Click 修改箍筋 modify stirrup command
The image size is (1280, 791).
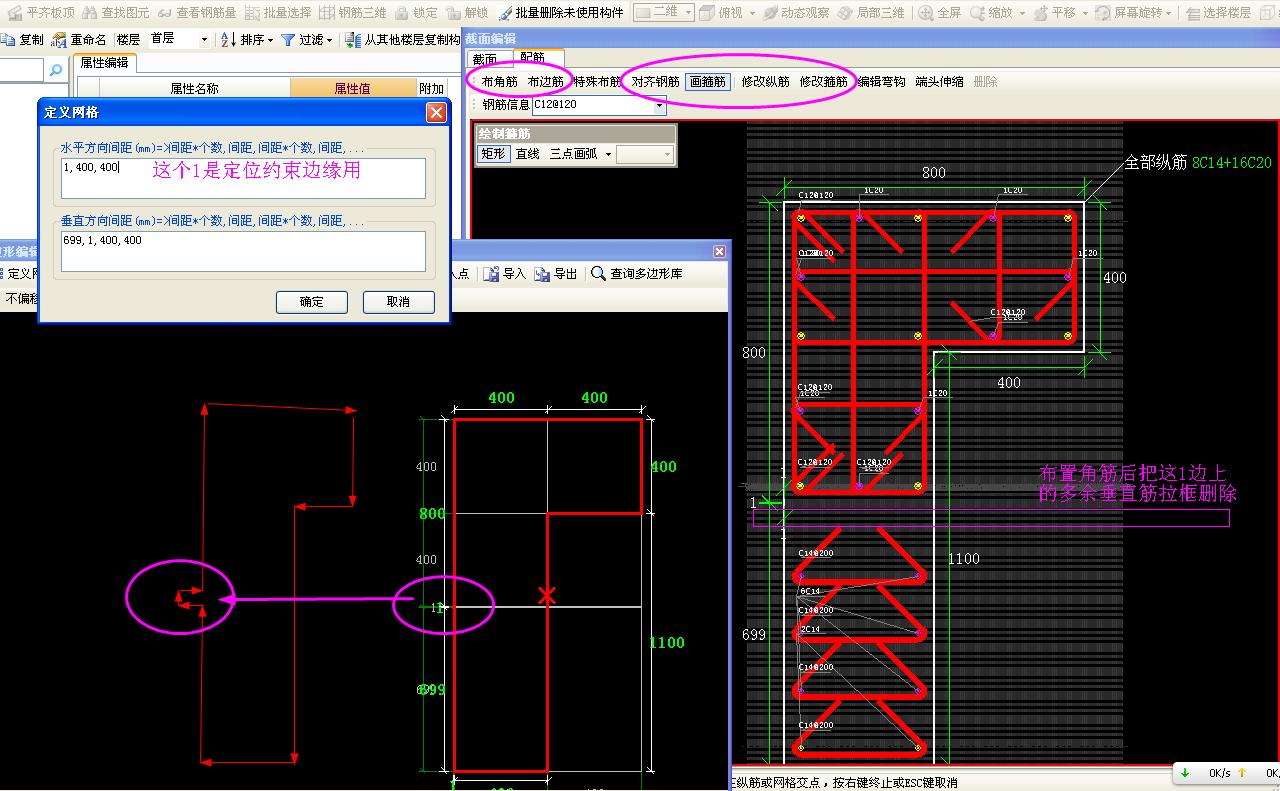[824, 82]
